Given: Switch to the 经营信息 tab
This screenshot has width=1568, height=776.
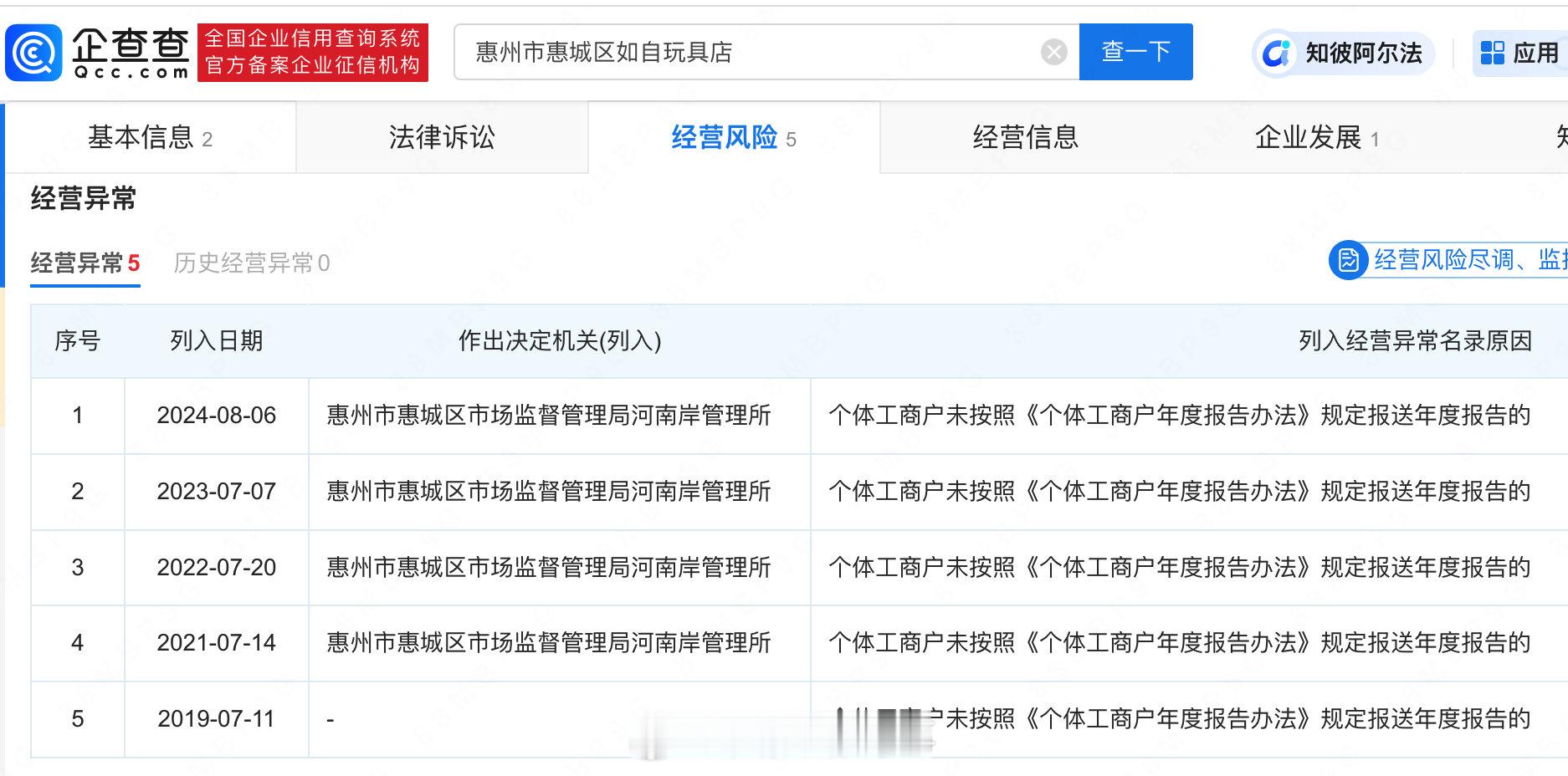Looking at the screenshot, I should point(1026,138).
